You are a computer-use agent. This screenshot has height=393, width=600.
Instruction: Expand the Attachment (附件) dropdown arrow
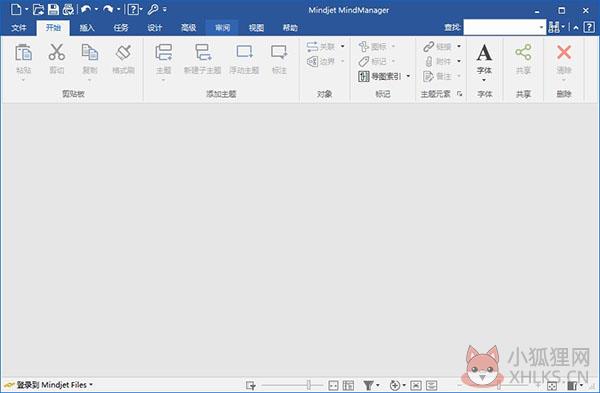(x=459, y=61)
